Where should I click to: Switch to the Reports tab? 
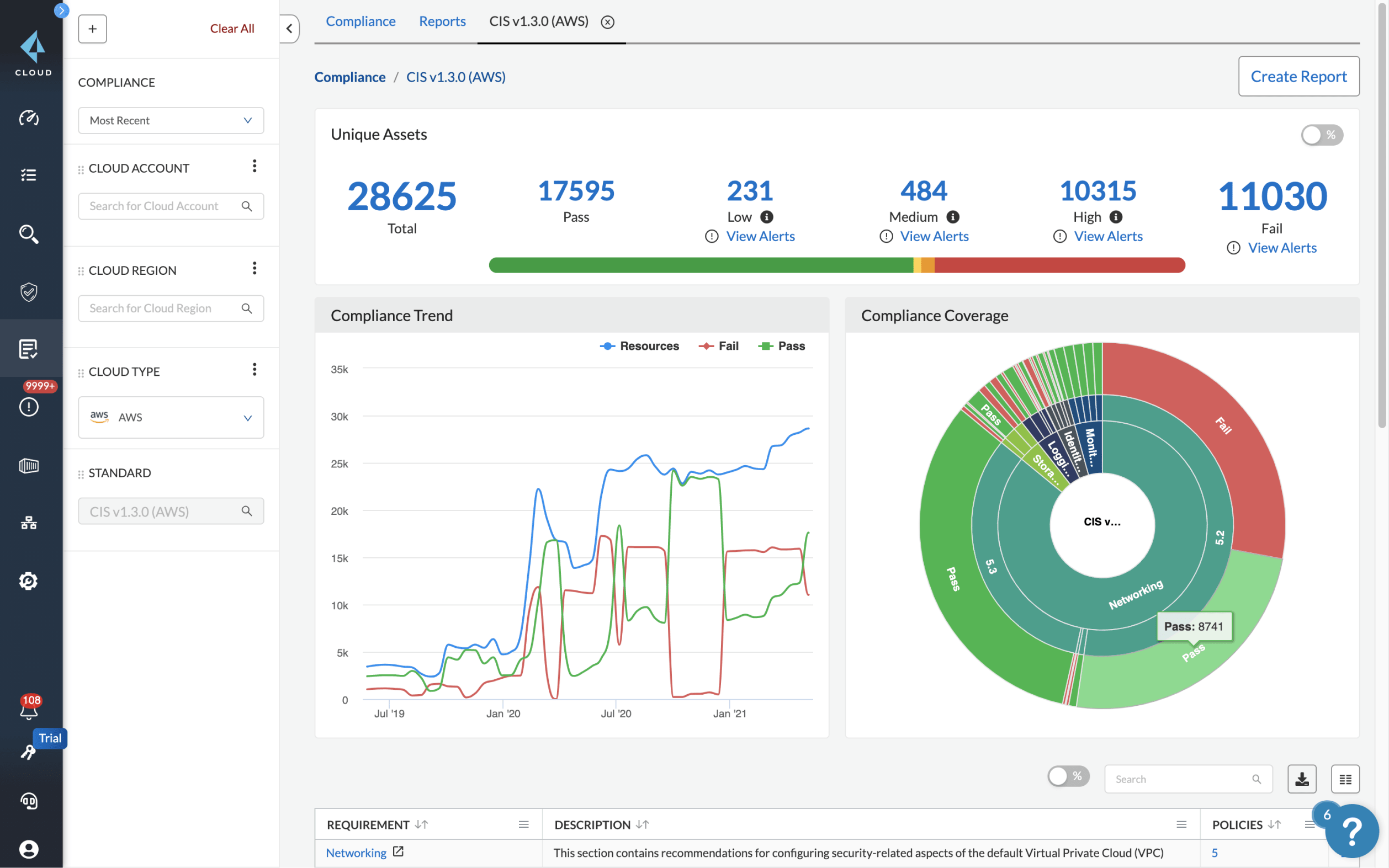pyautogui.click(x=442, y=21)
